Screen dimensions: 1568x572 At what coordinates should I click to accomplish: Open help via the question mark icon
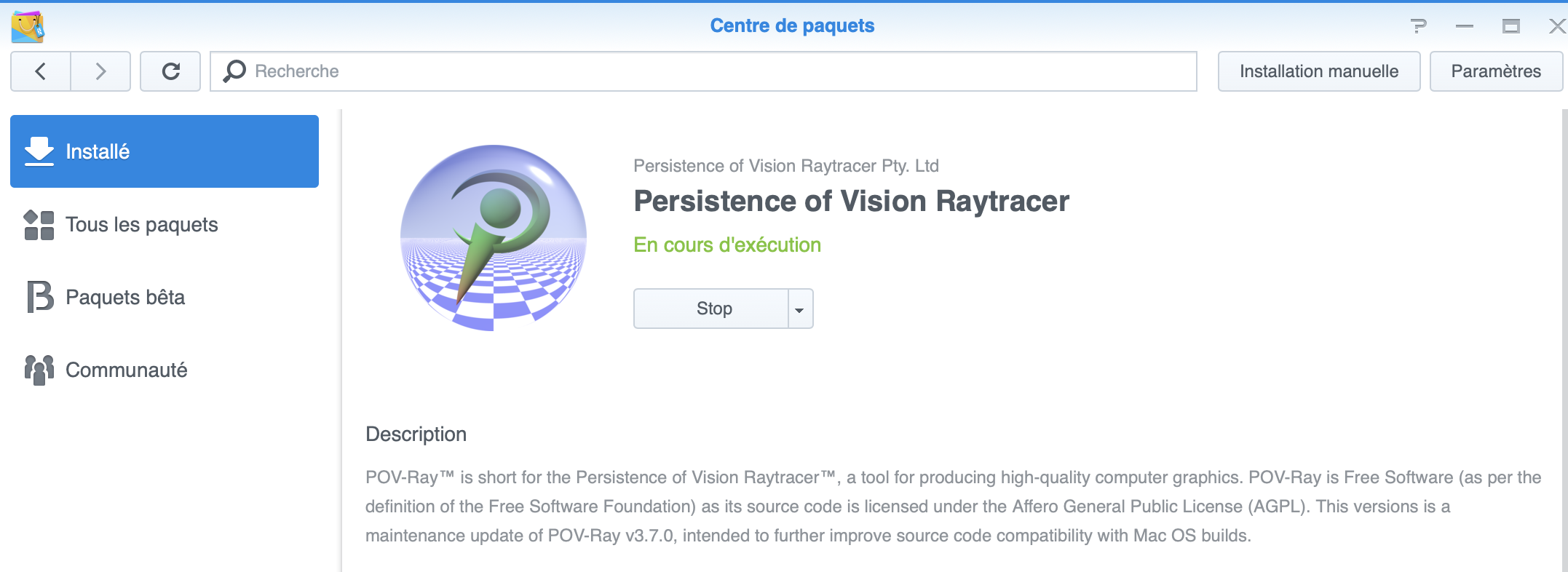pyautogui.click(x=1418, y=26)
